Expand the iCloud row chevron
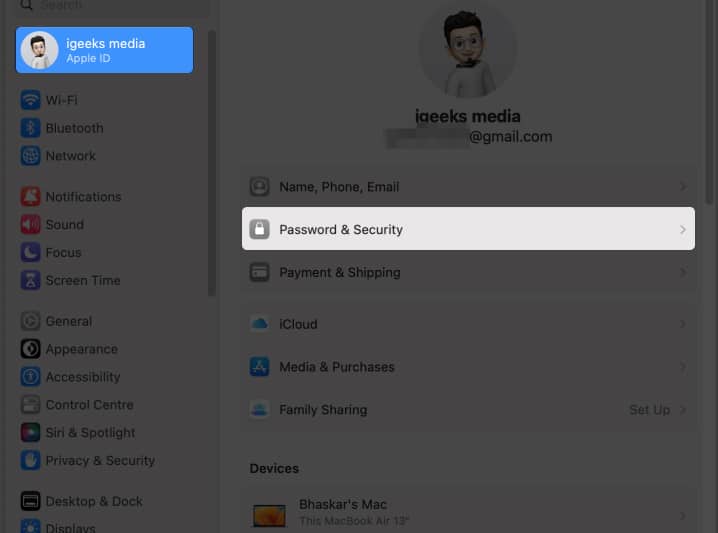The image size is (718, 533). coord(683,324)
